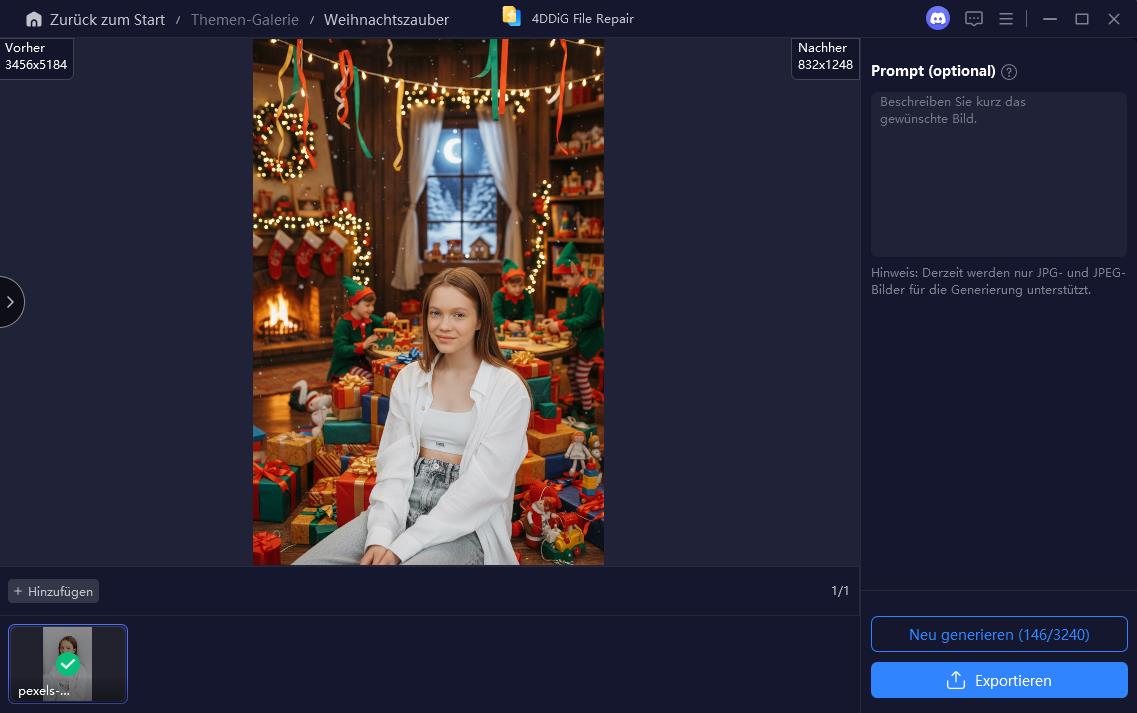Click the Exportieren button
This screenshot has width=1137, height=713.
[x=999, y=681]
